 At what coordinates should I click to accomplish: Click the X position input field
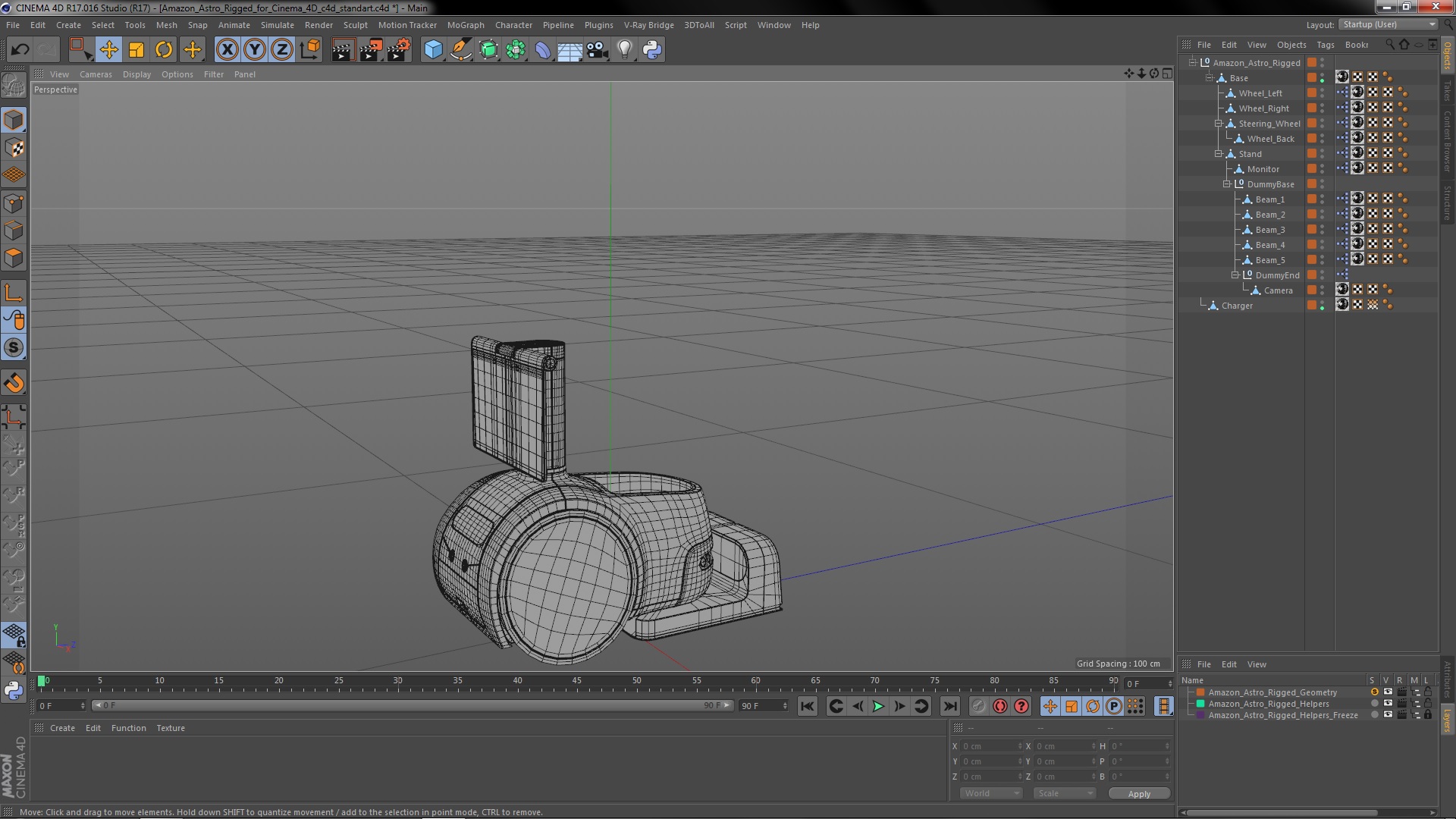coord(992,746)
